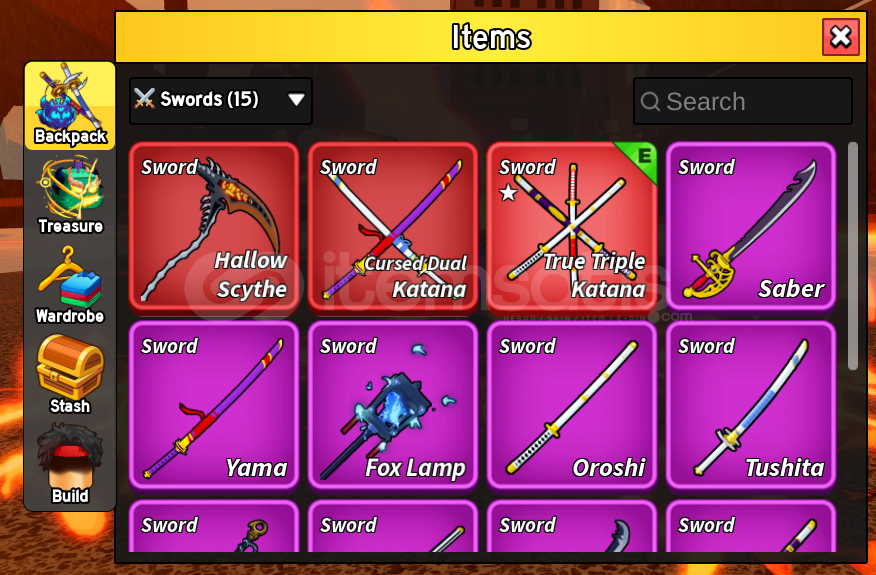The height and width of the screenshot is (575, 876).
Task: Open the Treasure section icon
Action: [70, 195]
